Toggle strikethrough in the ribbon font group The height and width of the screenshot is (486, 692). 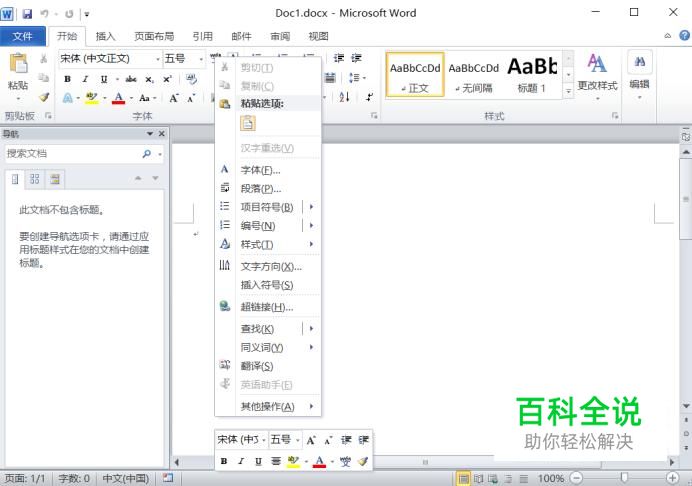[131, 79]
